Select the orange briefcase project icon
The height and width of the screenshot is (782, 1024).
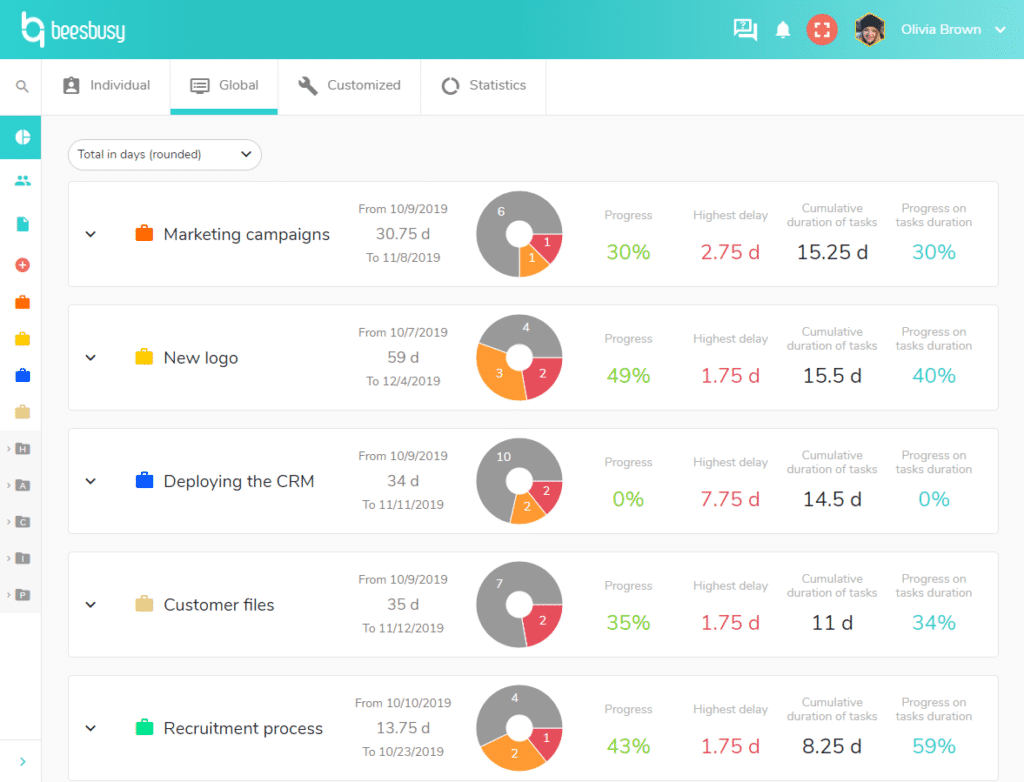click(20, 300)
